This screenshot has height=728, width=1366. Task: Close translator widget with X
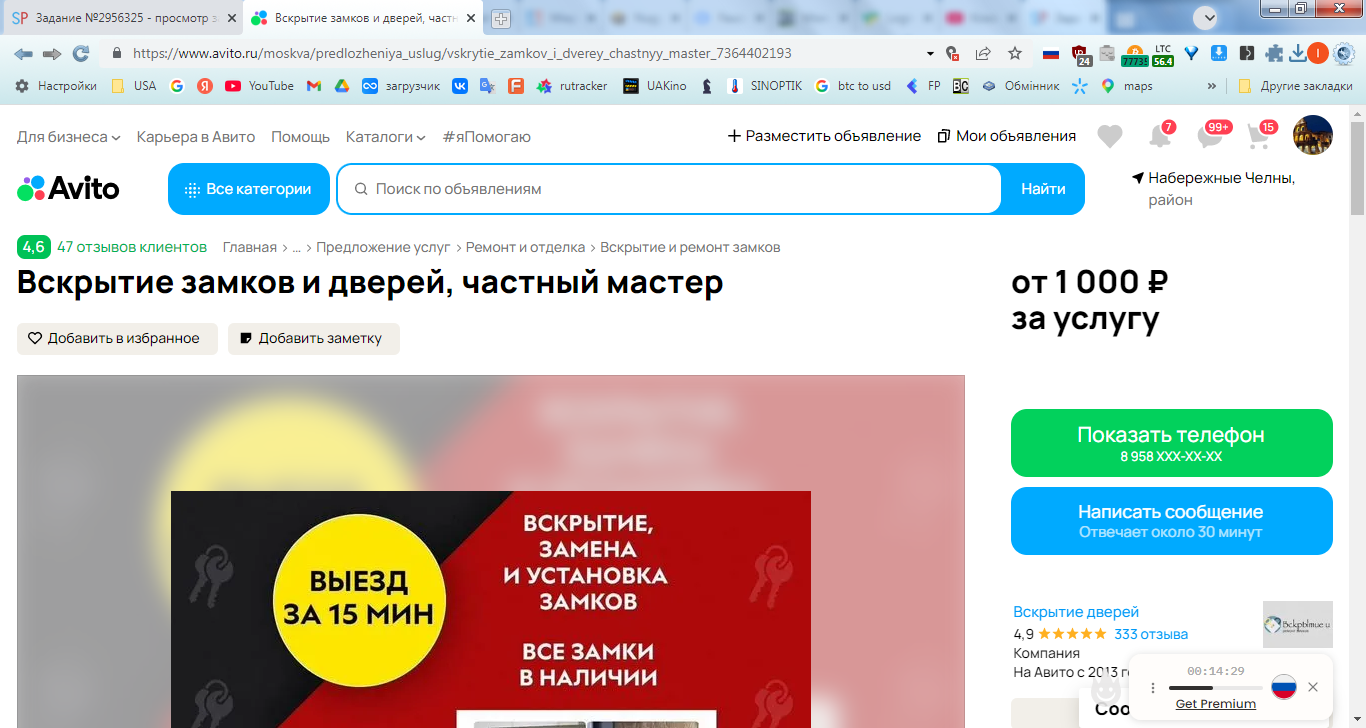click(x=1313, y=687)
